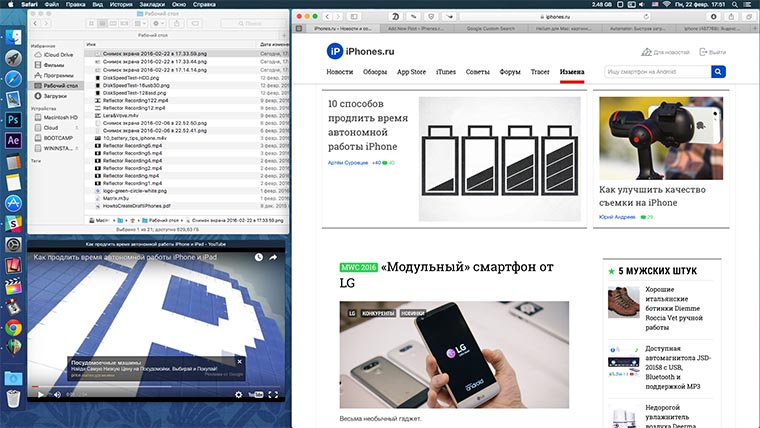This screenshot has height=428, width=760.
Task: Select iCloud Drive in Finder sidebar
Action: click(58, 55)
